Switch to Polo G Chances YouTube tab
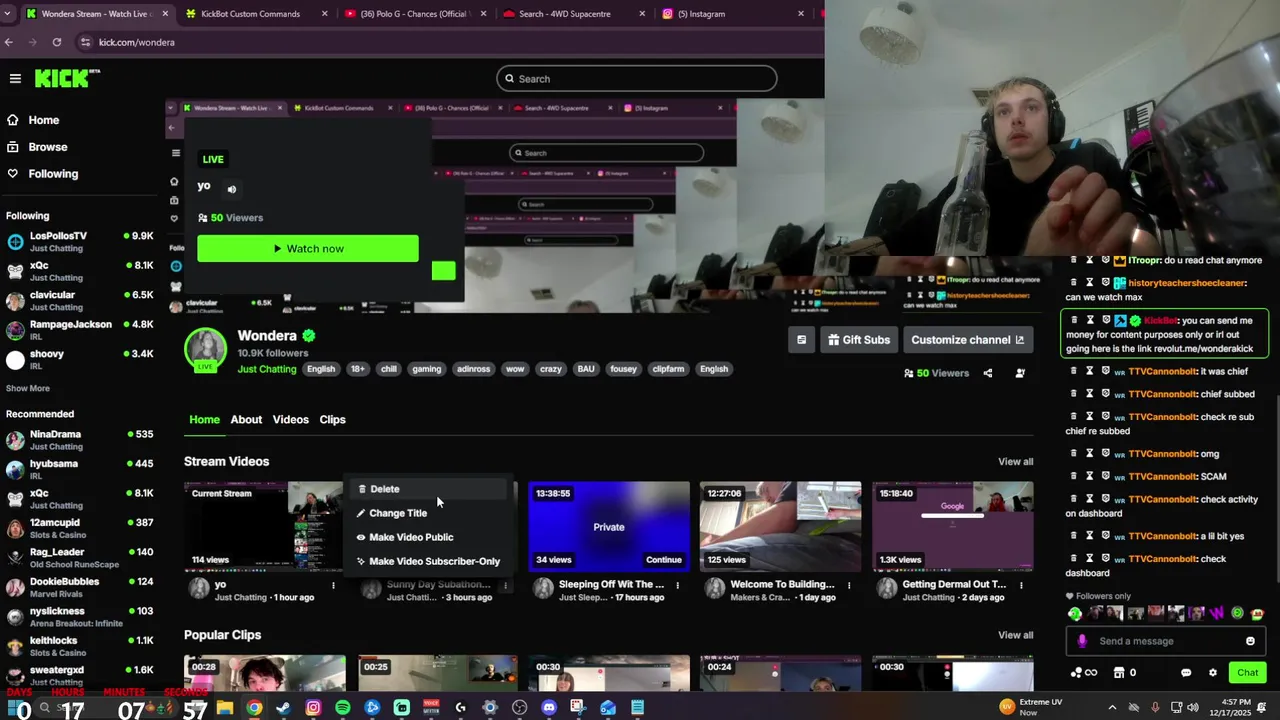 [415, 14]
